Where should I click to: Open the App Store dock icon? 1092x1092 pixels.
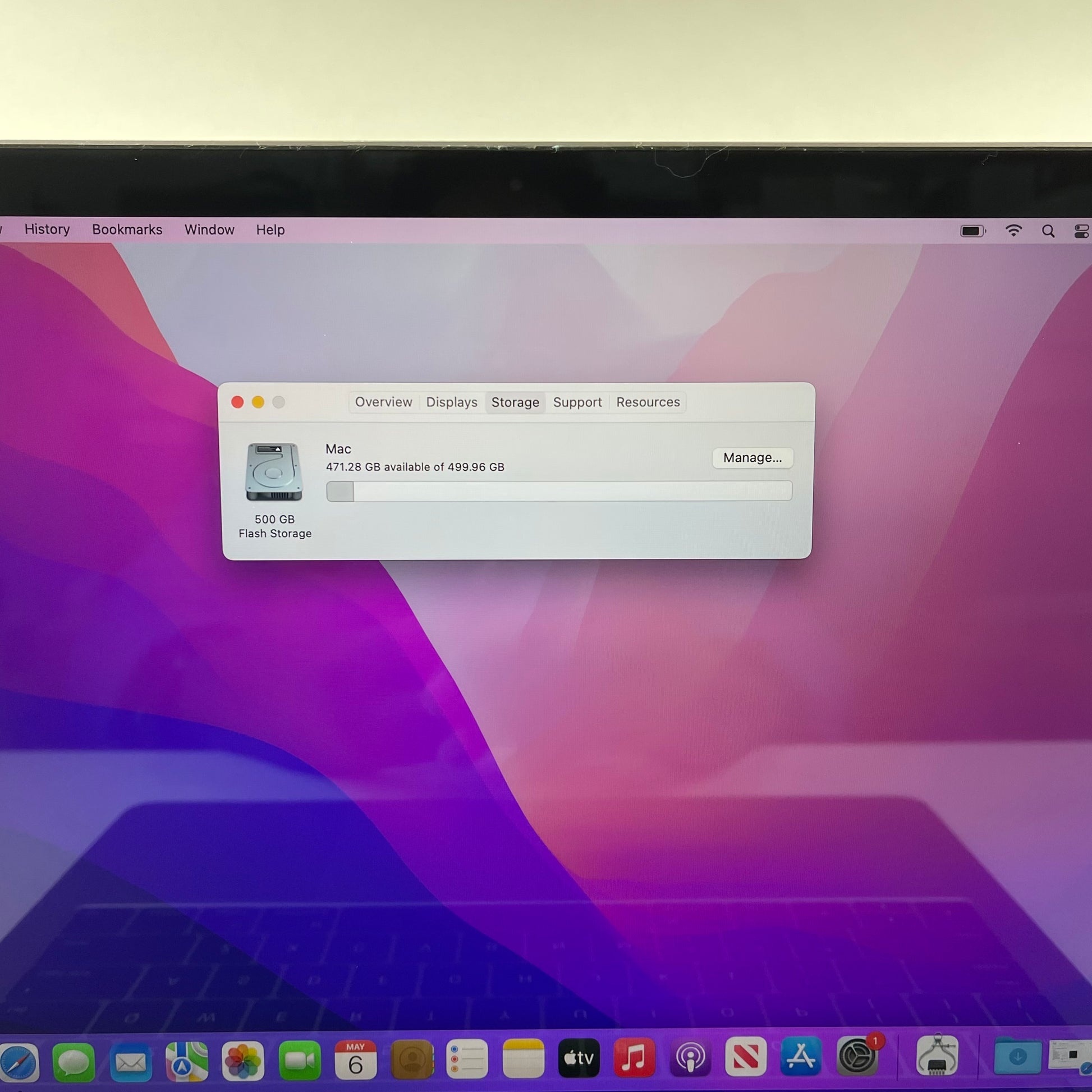pyautogui.click(x=800, y=1057)
